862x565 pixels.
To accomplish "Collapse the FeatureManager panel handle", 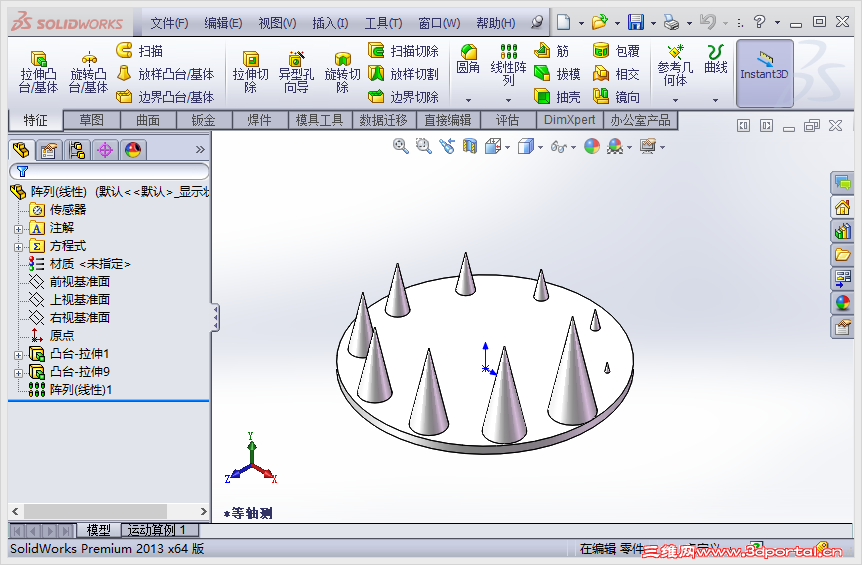I will tap(216, 318).
